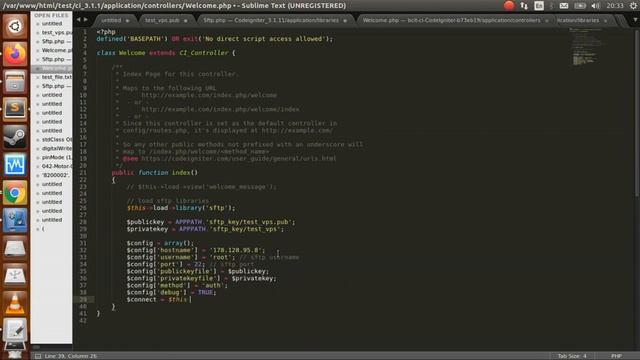The width and height of the screenshot is (640, 360).
Task: Open the 'B200002' file in the sidebar
Action: click(56, 175)
